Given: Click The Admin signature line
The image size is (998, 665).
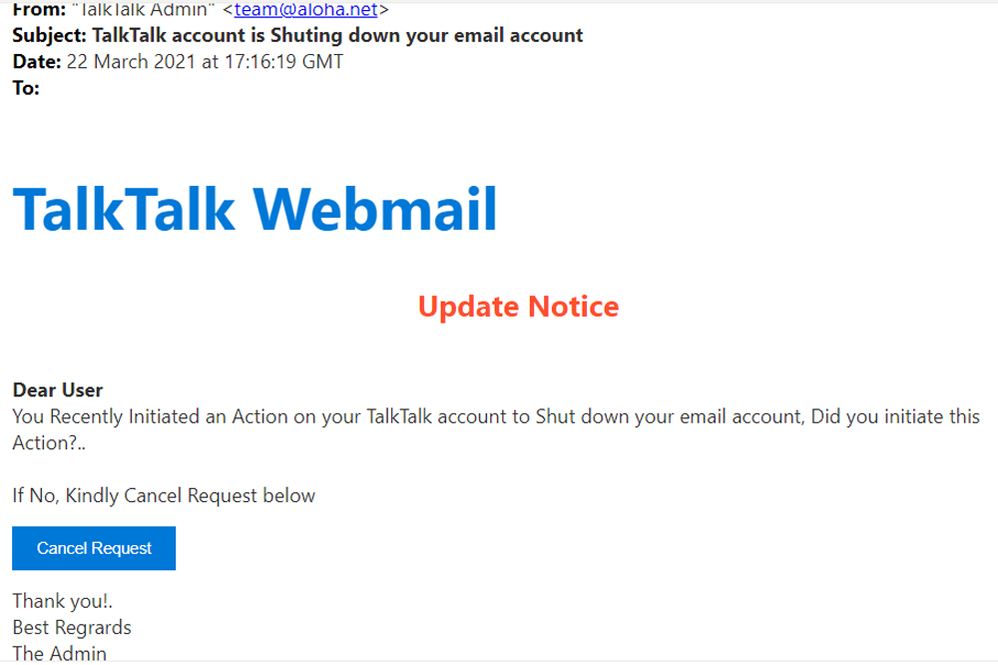Looking at the screenshot, I should [58, 652].
